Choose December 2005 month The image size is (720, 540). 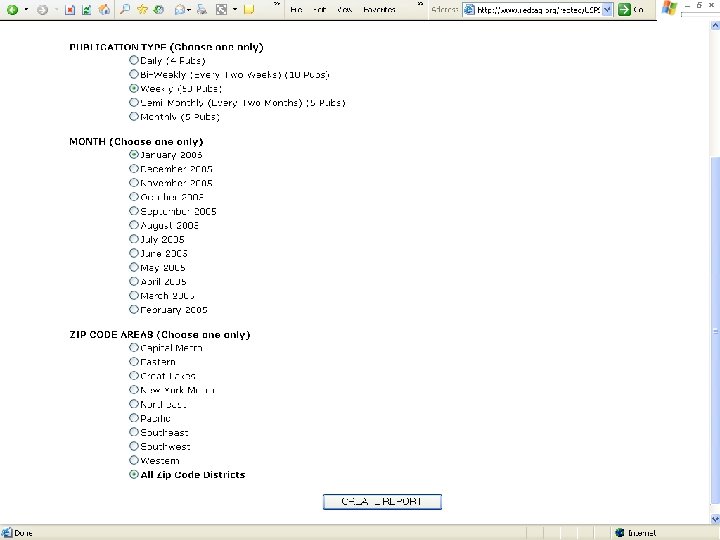pyautogui.click(x=134, y=169)
